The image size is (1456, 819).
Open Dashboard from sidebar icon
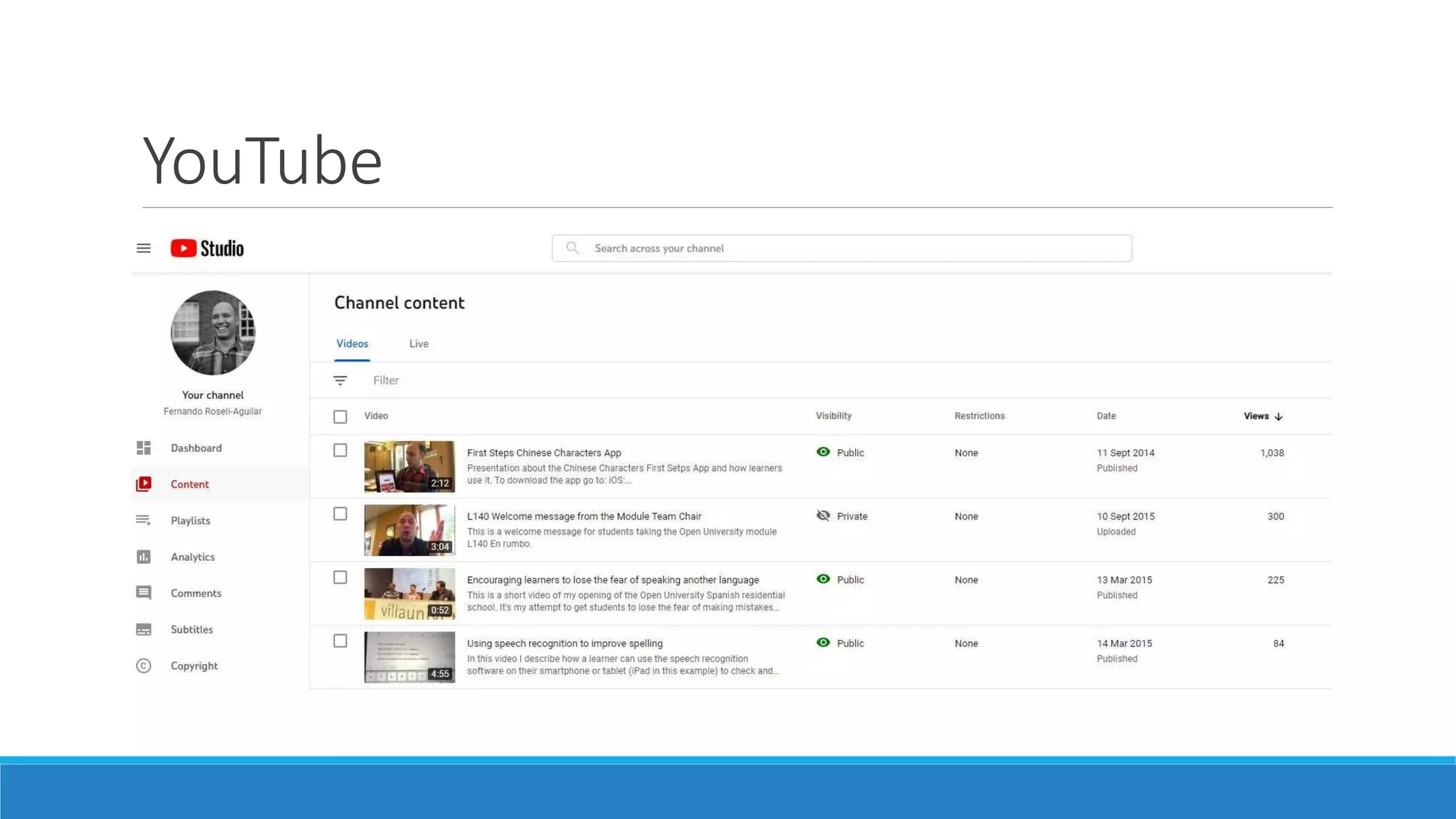144,448
